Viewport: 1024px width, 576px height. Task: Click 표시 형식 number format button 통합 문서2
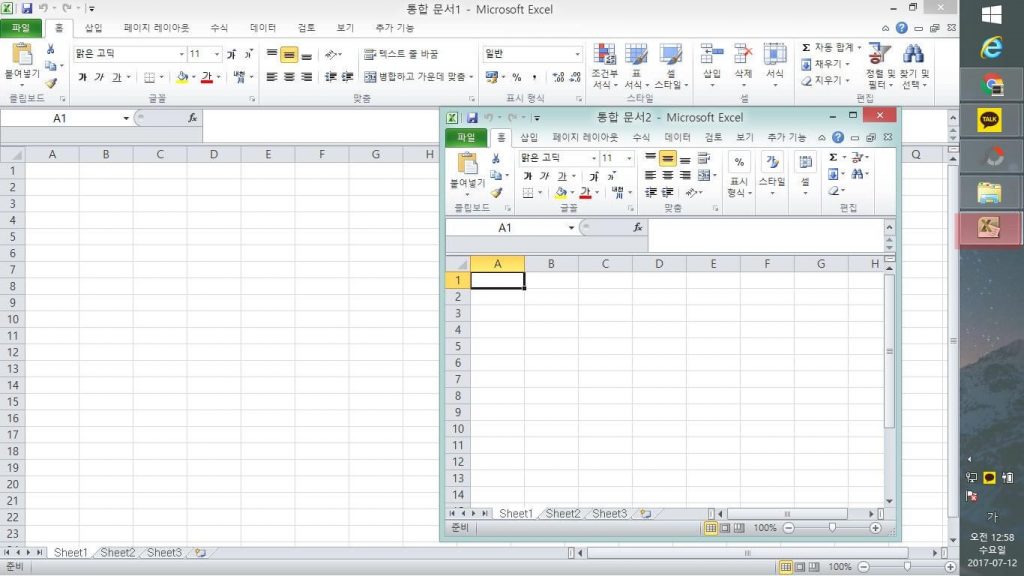click(739, 176)
